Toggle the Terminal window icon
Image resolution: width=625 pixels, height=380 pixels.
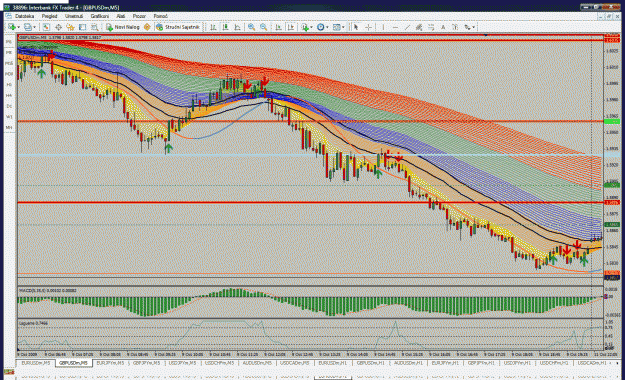pos(83,27)
